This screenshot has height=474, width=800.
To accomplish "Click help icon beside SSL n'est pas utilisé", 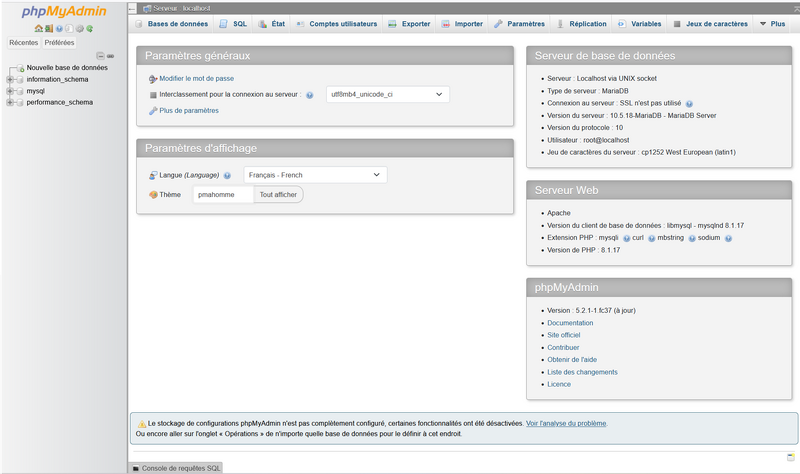I will pyautogui.click(x=689, y=104).
